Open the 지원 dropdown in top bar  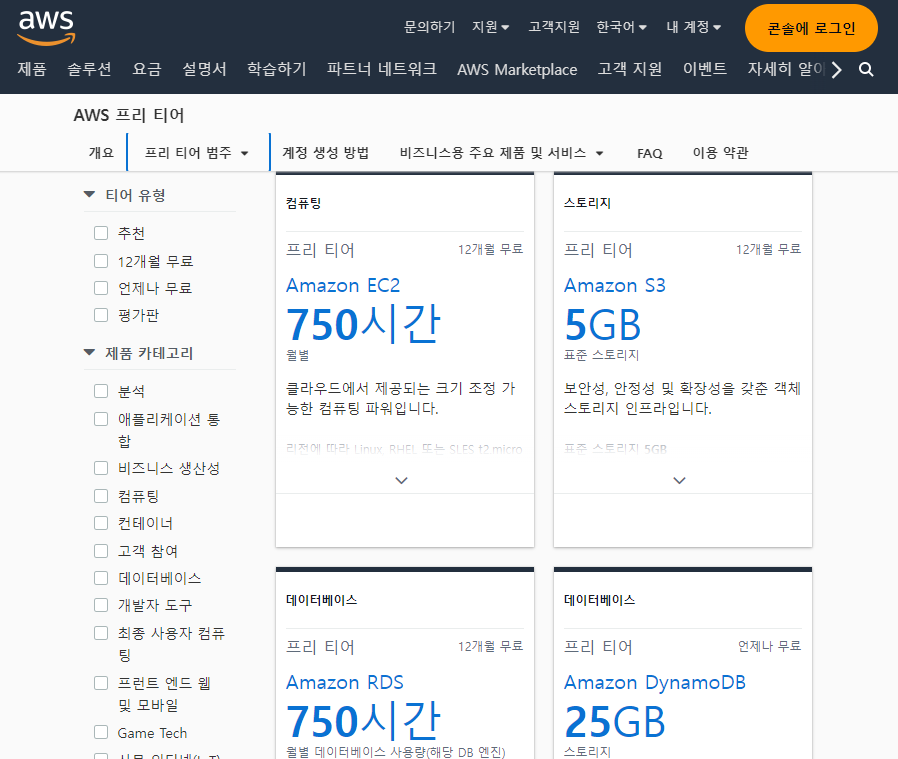click(x=490, y=27)
